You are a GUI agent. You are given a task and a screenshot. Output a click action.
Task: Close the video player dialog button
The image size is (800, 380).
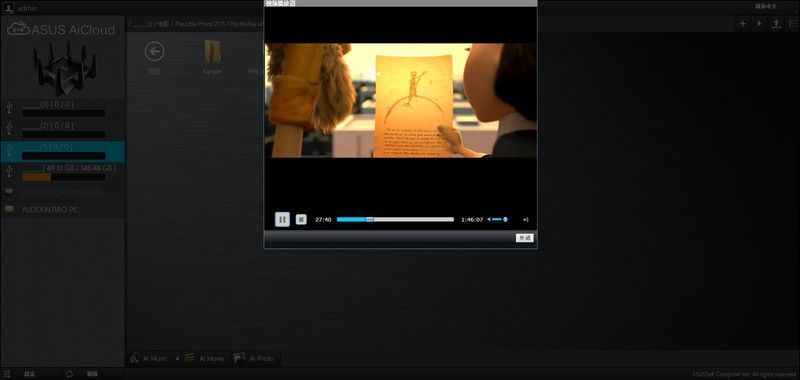click(524, 238)
